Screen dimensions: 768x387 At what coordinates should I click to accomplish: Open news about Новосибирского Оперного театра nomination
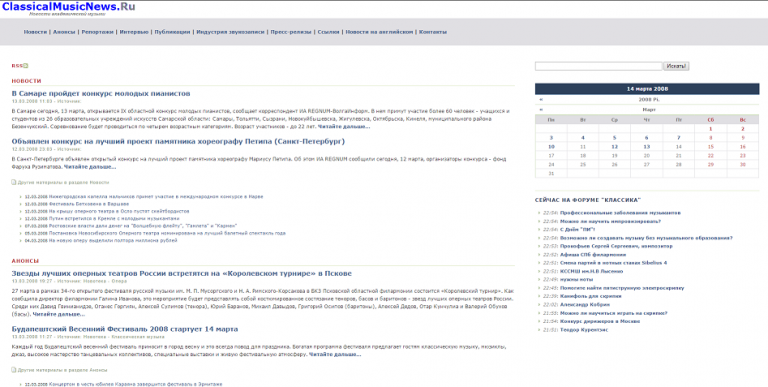(167, 233)
